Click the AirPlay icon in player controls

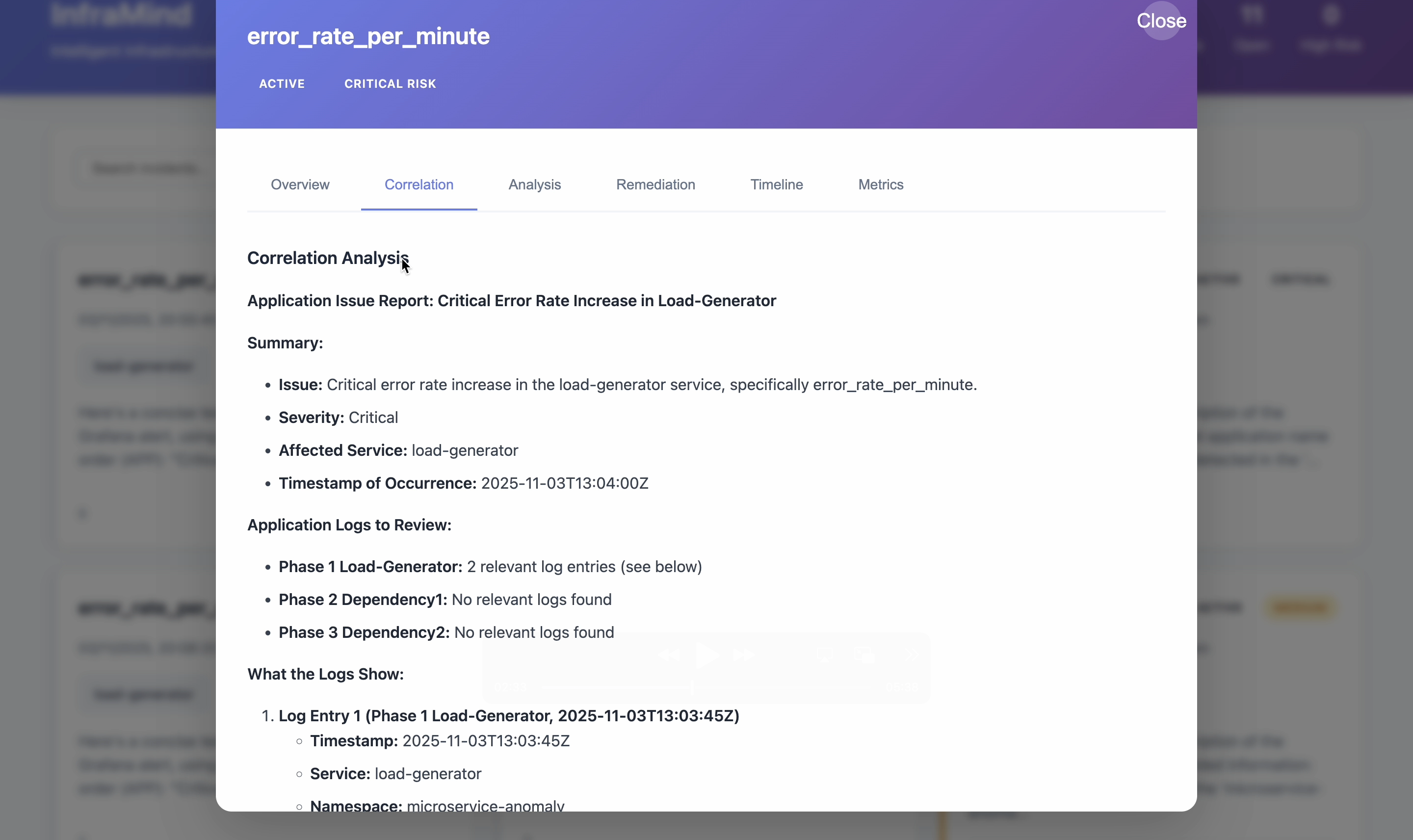[825, 655]
